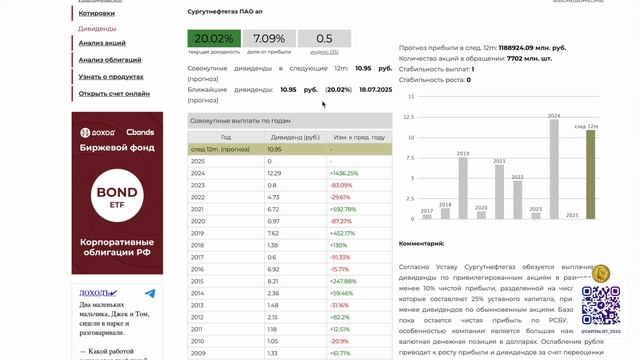Click the 2022 year cell in table
The height and width of the screenshot is (360, 640).
tap(226, 197)
